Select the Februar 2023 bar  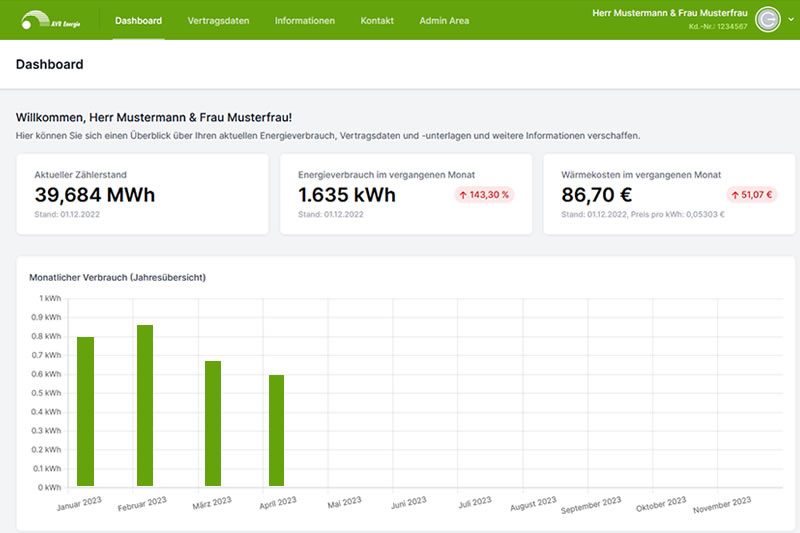point(145,406)
